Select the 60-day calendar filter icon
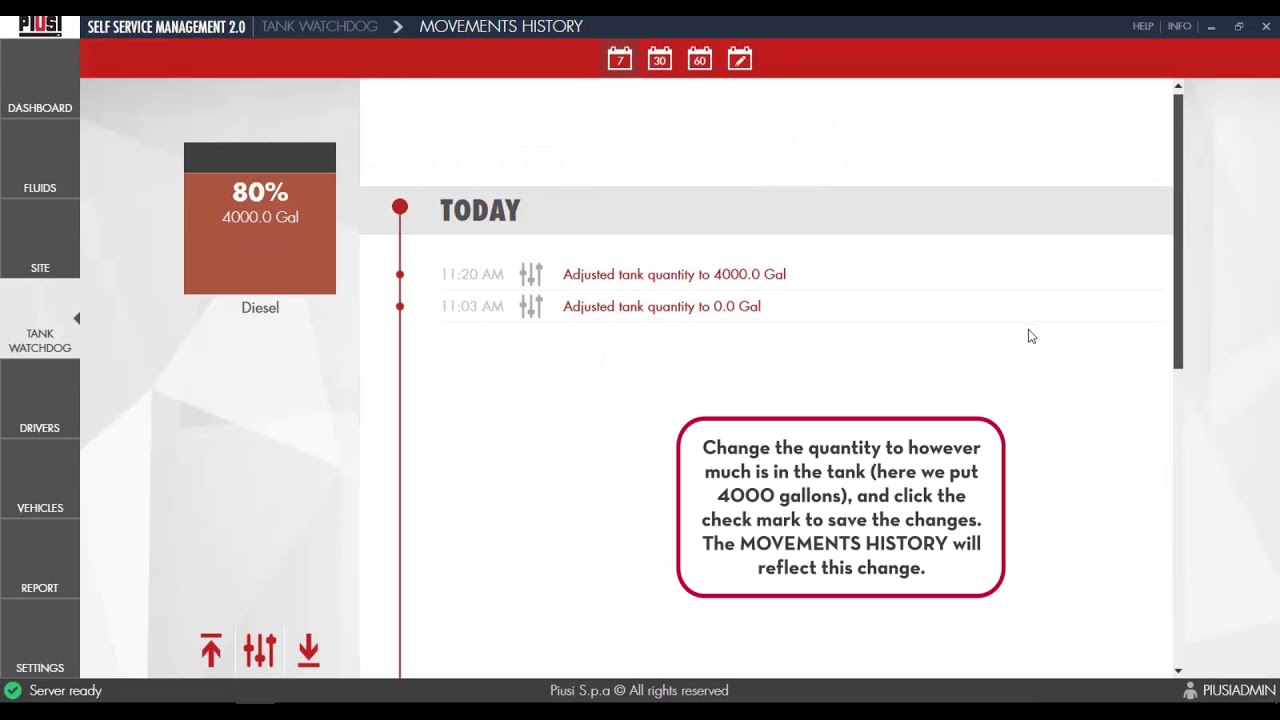Screen dimensions: 1280x720 click(699, 59)
